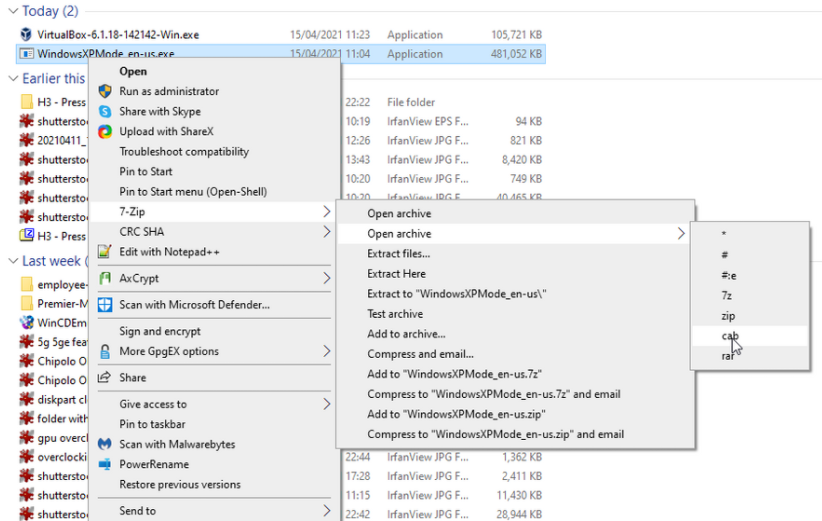
Task: Click the Malwarebytes icon in context menu
Action: (x=105, y=444)
